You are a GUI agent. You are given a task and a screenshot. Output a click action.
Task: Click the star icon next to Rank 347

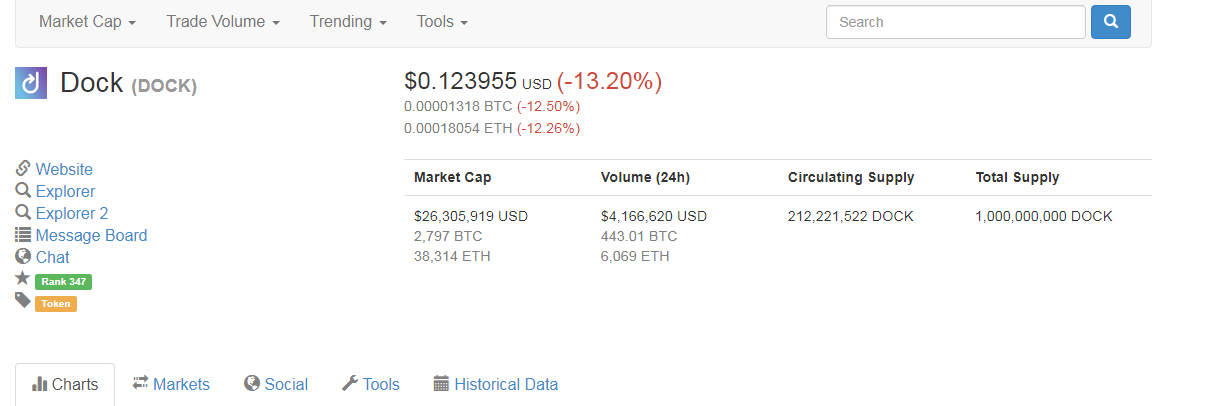(23, 278)
